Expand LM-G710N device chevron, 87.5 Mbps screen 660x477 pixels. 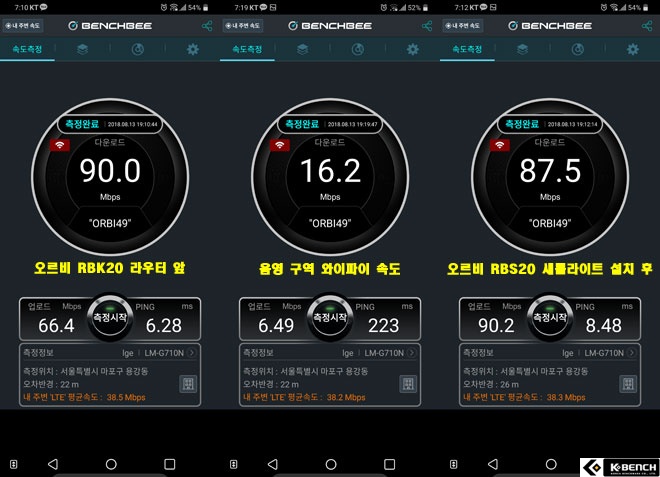(631, 353)
